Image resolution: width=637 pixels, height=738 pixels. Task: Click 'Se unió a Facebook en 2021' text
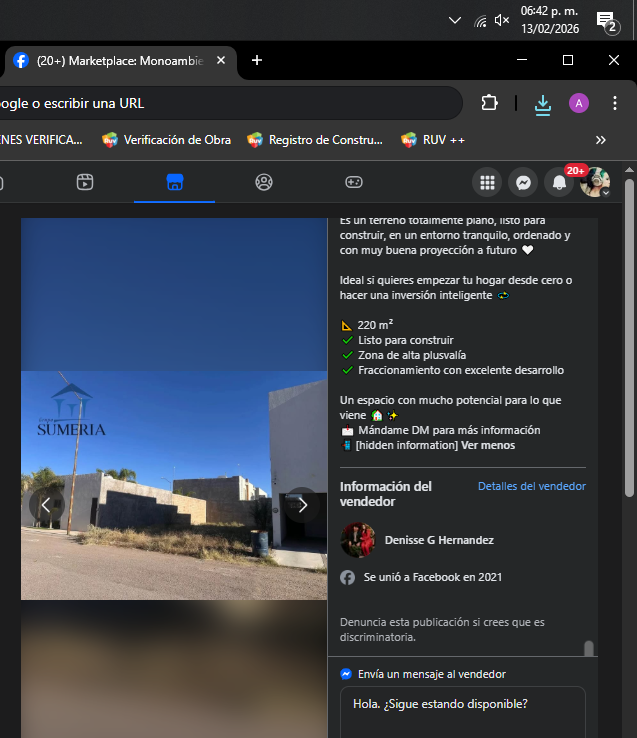coord(433,578)
